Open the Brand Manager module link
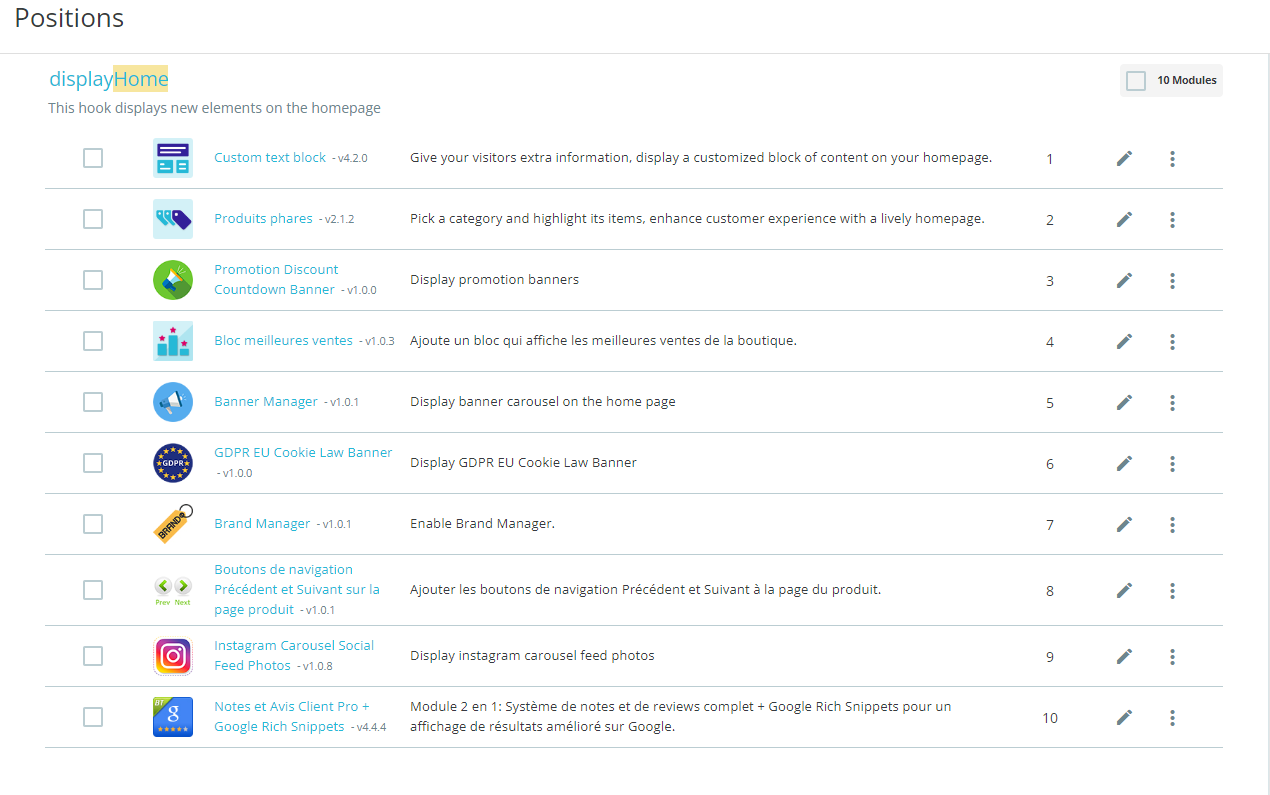The height and width of the screenshot is (795, 1270). pos(262,523)
